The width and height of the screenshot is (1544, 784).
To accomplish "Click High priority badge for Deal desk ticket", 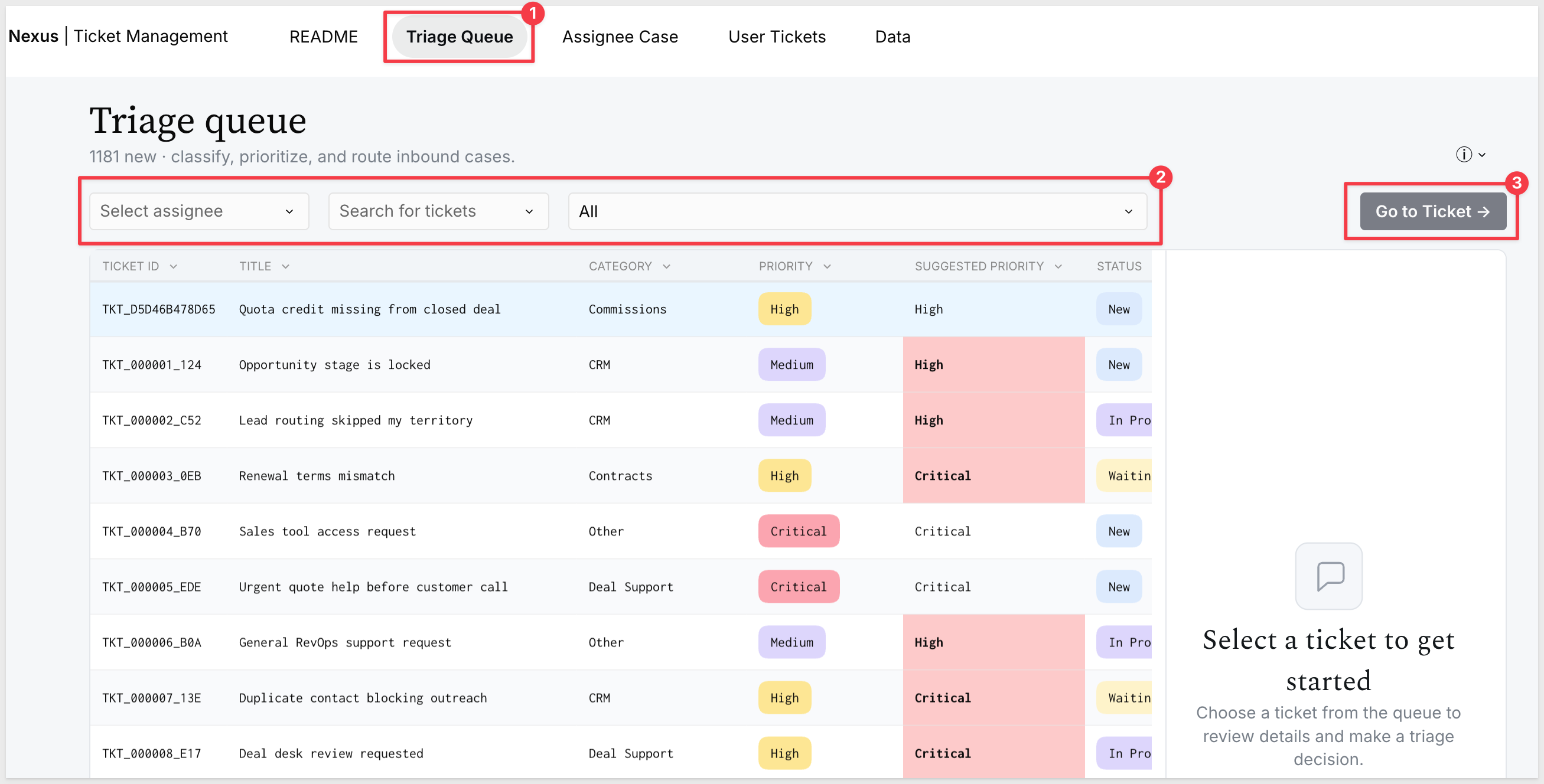I will 784,753.
